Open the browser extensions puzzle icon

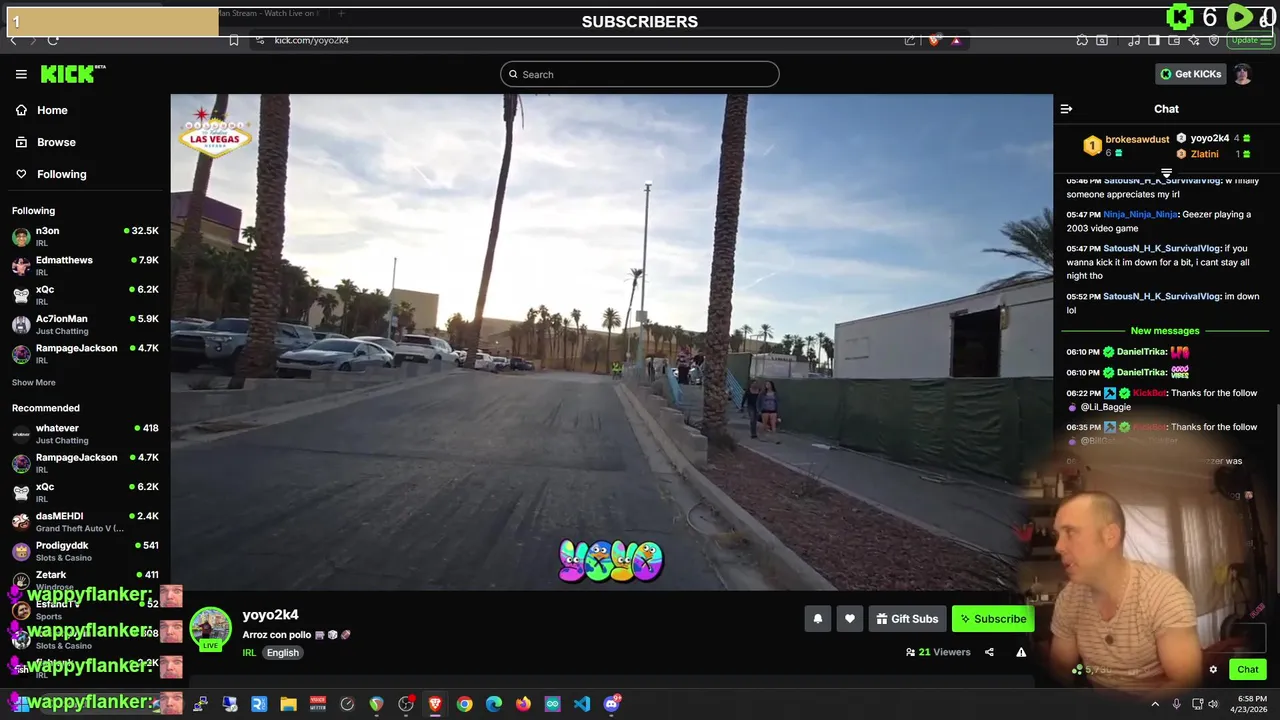[x=1082, y=40]
